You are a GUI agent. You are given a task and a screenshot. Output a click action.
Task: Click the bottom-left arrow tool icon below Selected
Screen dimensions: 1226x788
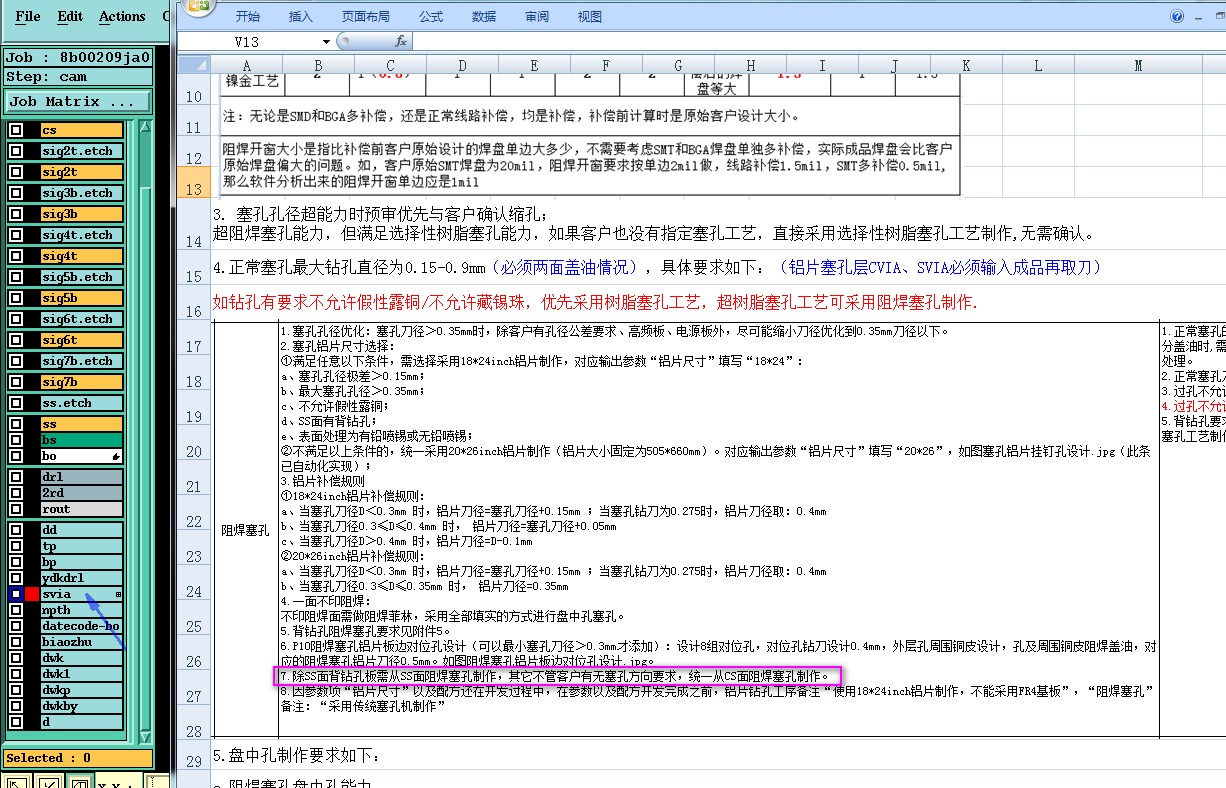16,781
